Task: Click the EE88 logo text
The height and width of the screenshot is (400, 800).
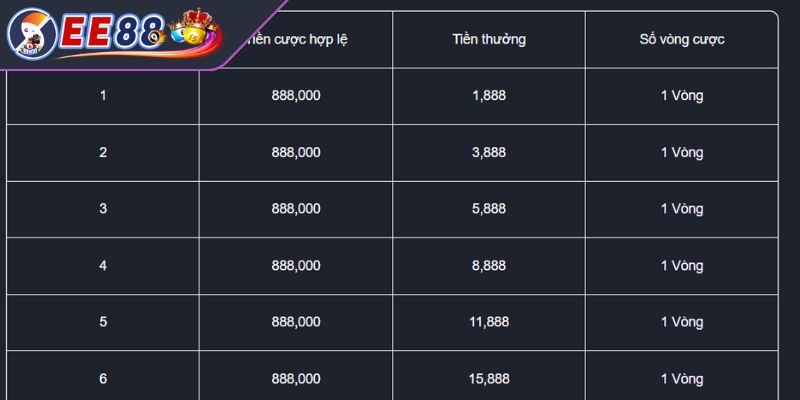Action: coord(112,34)
